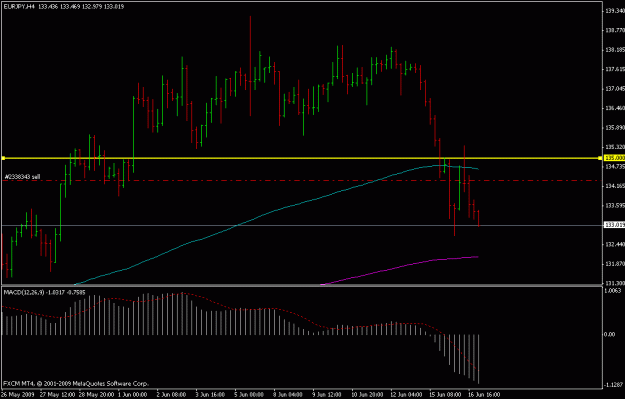Viewport: 625px width, 399px height.
Task: Select the left handle of the yellow line
Action: (x=3, y=158)
